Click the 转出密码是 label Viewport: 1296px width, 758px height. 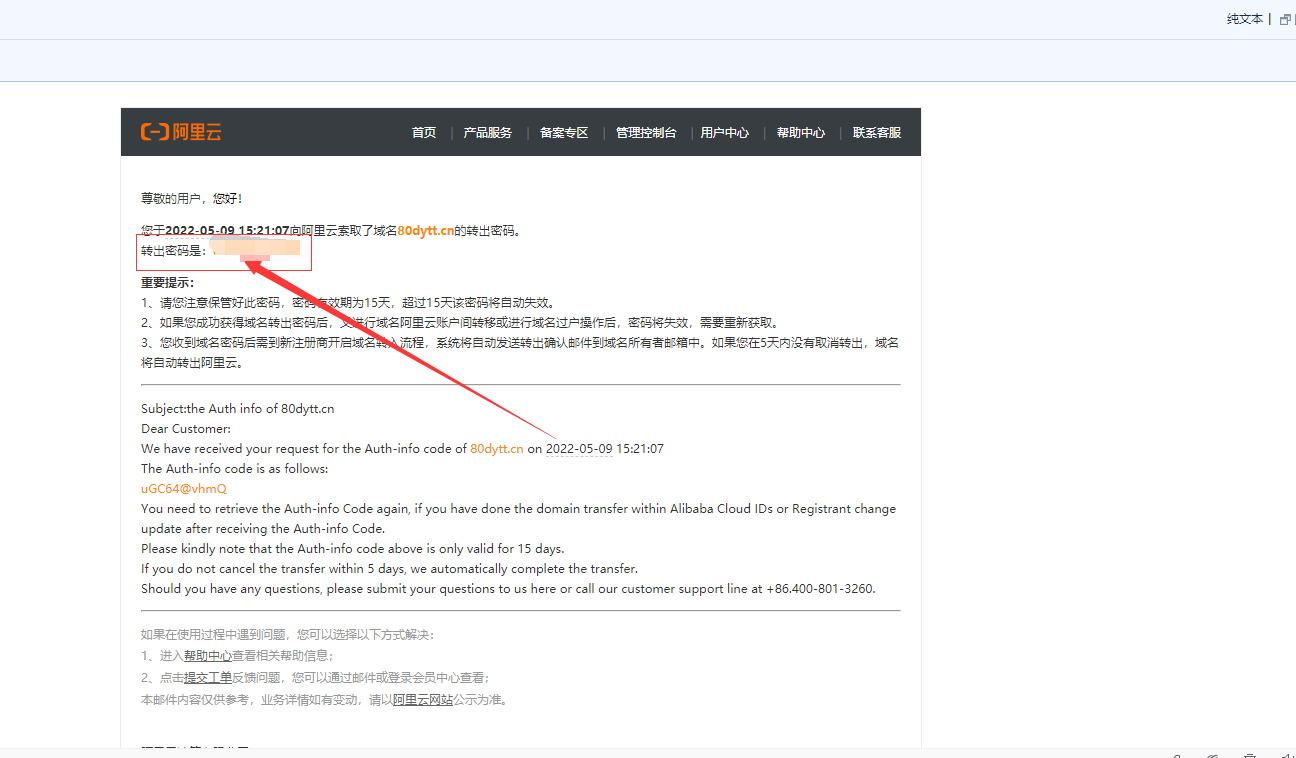(174, 250)
